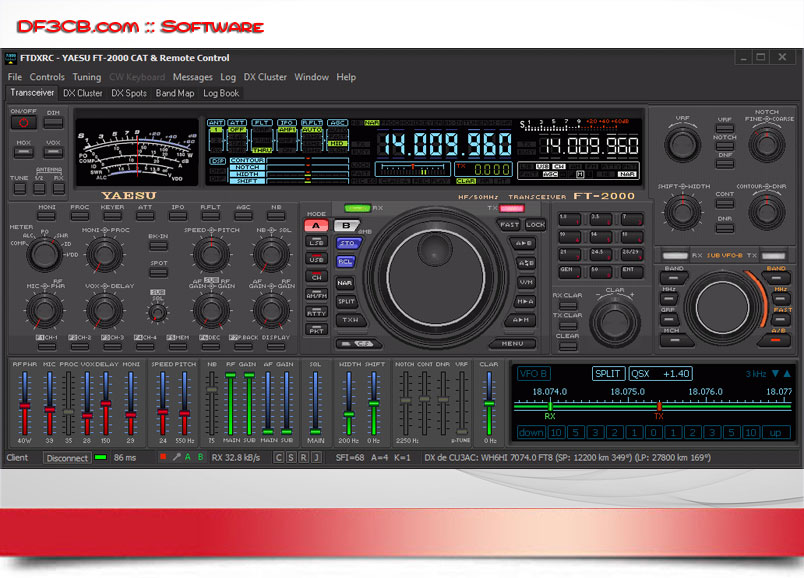Viewport: 804px width, 578px height.
Task: Switch to the DX Spots tab
Action: point(129,93)
